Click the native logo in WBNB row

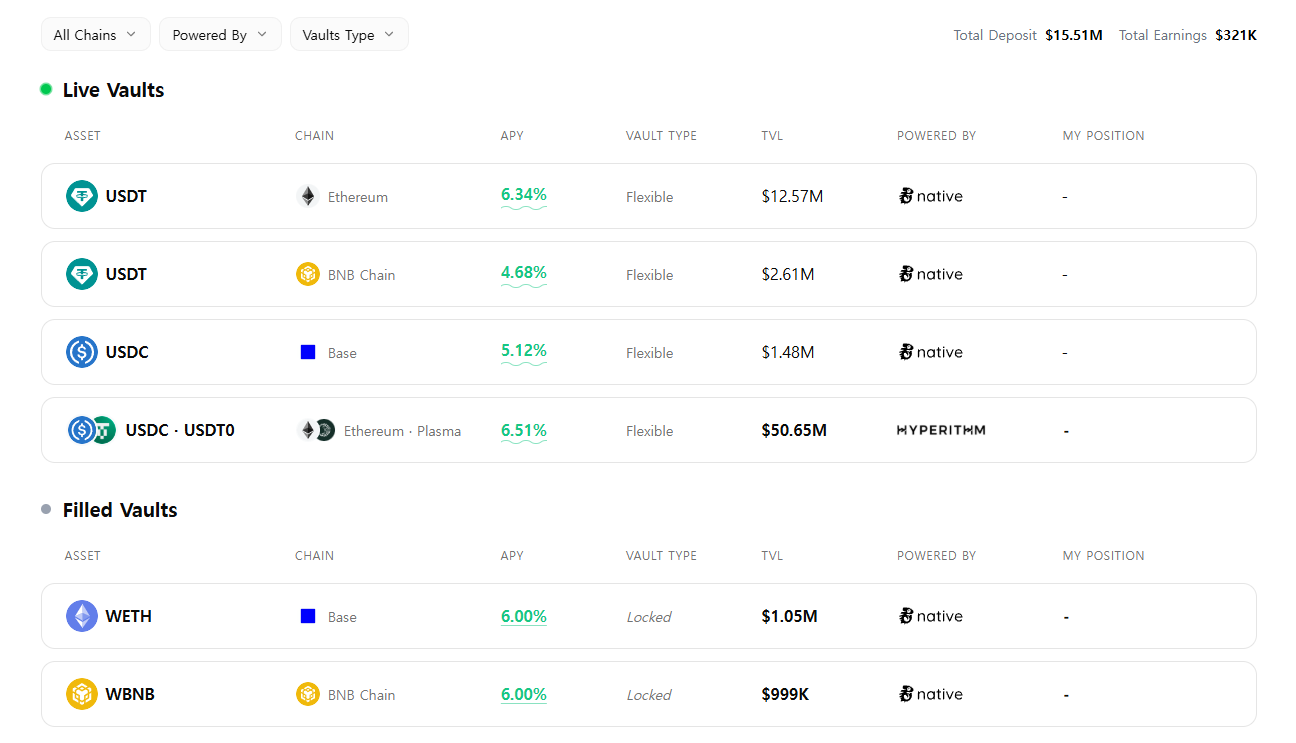[x=930, y=694]
